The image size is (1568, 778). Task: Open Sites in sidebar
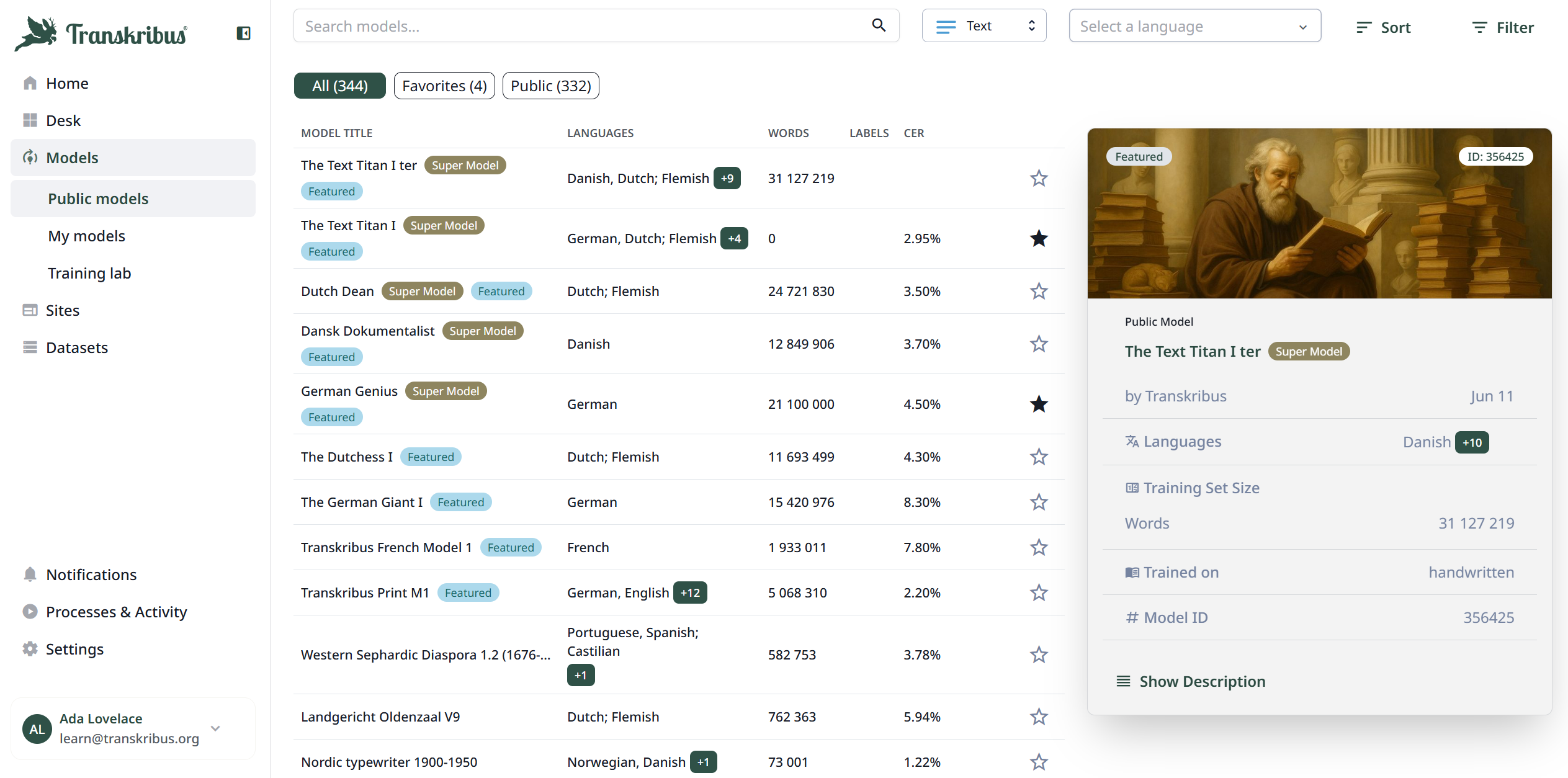[62, 310]
